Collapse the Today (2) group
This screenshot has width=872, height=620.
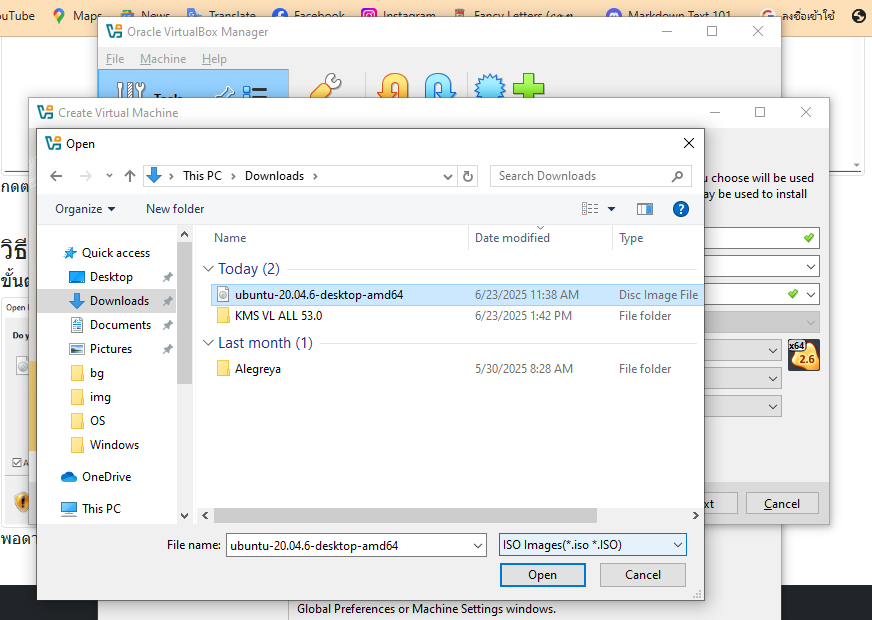[208, 269]
